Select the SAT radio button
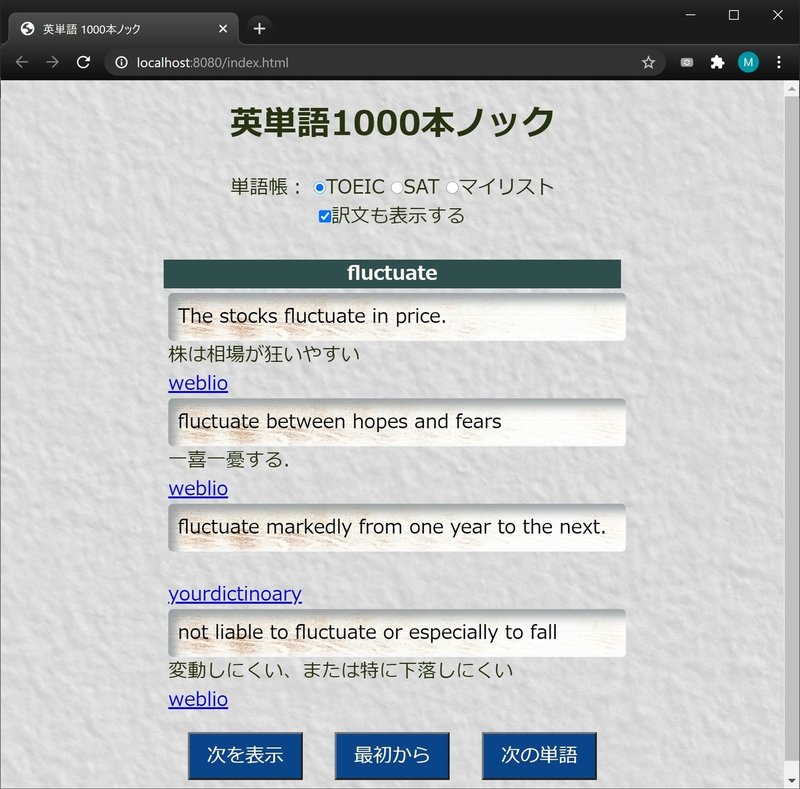The width and height of the screenshot is (800, 789). point(396,186)
